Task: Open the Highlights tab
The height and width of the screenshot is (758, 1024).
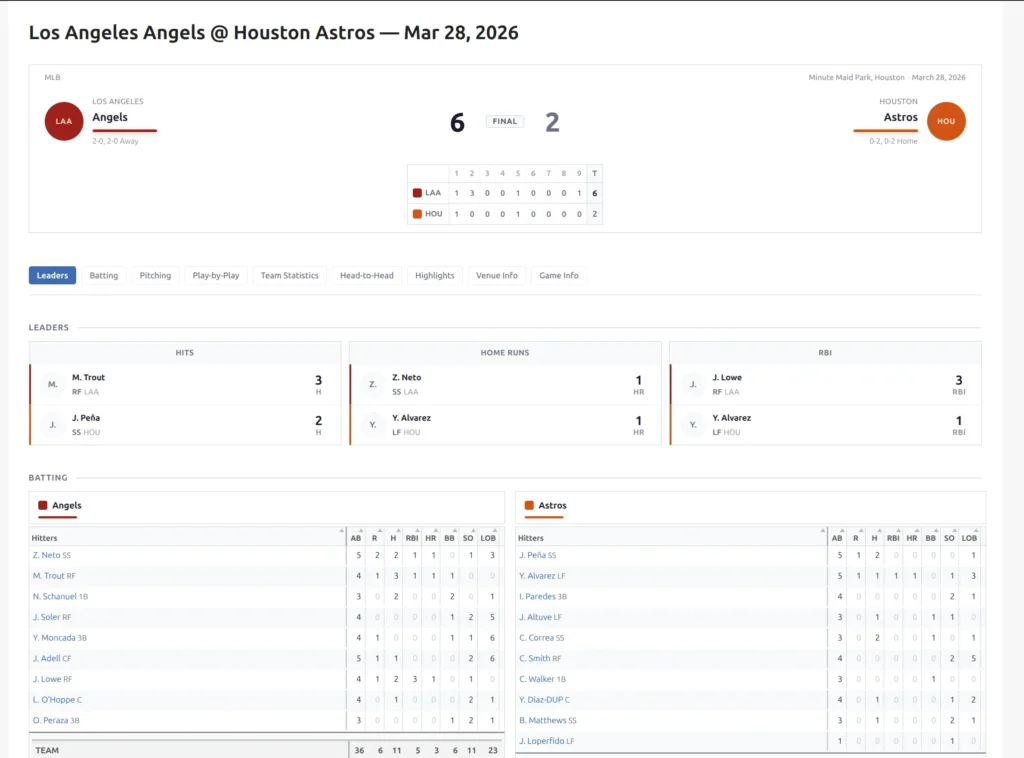Action: (435, 276)
